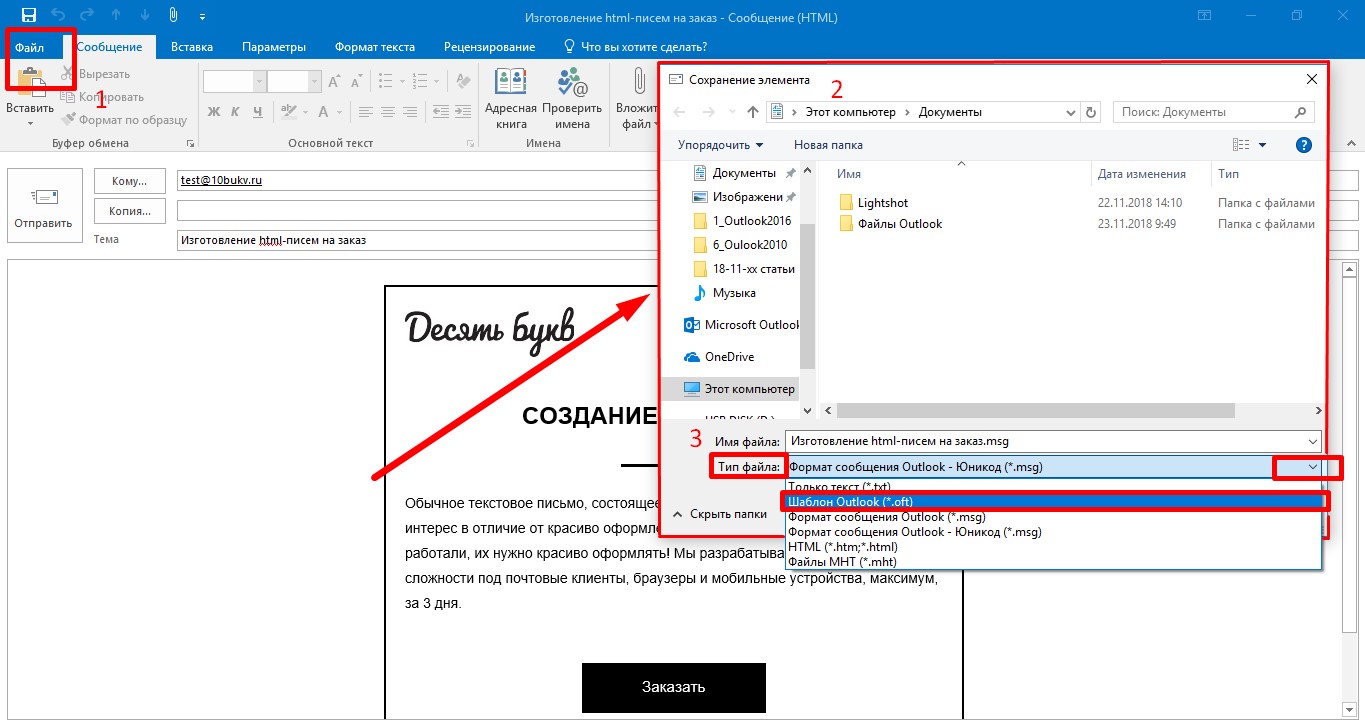Open the Файл tab
Screen dimensions: 1365x728
pyautogui.click(x=30, y=47)
